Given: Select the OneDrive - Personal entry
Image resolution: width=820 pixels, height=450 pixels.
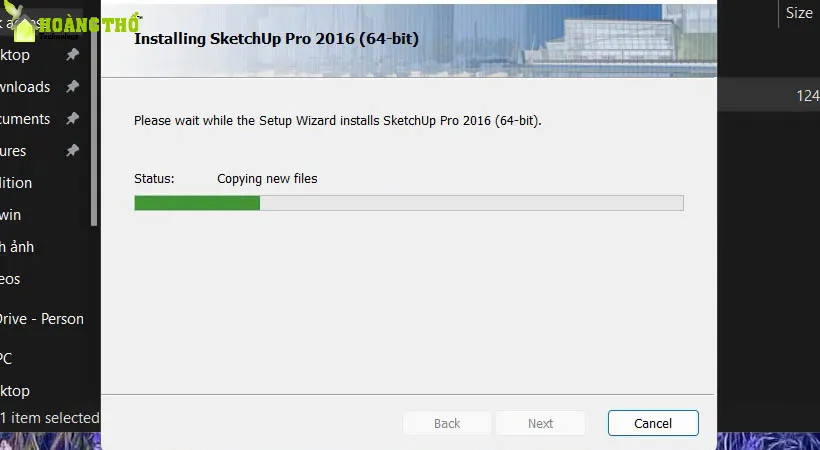Looking at the screenshot, I should tap(42, 319).
